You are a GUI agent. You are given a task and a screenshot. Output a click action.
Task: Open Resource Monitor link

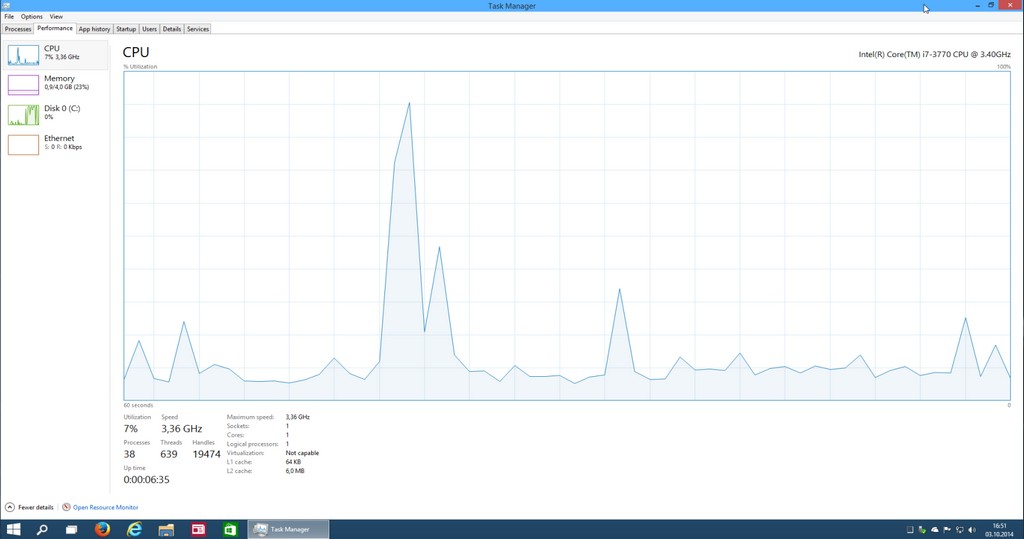coord(105,507)
